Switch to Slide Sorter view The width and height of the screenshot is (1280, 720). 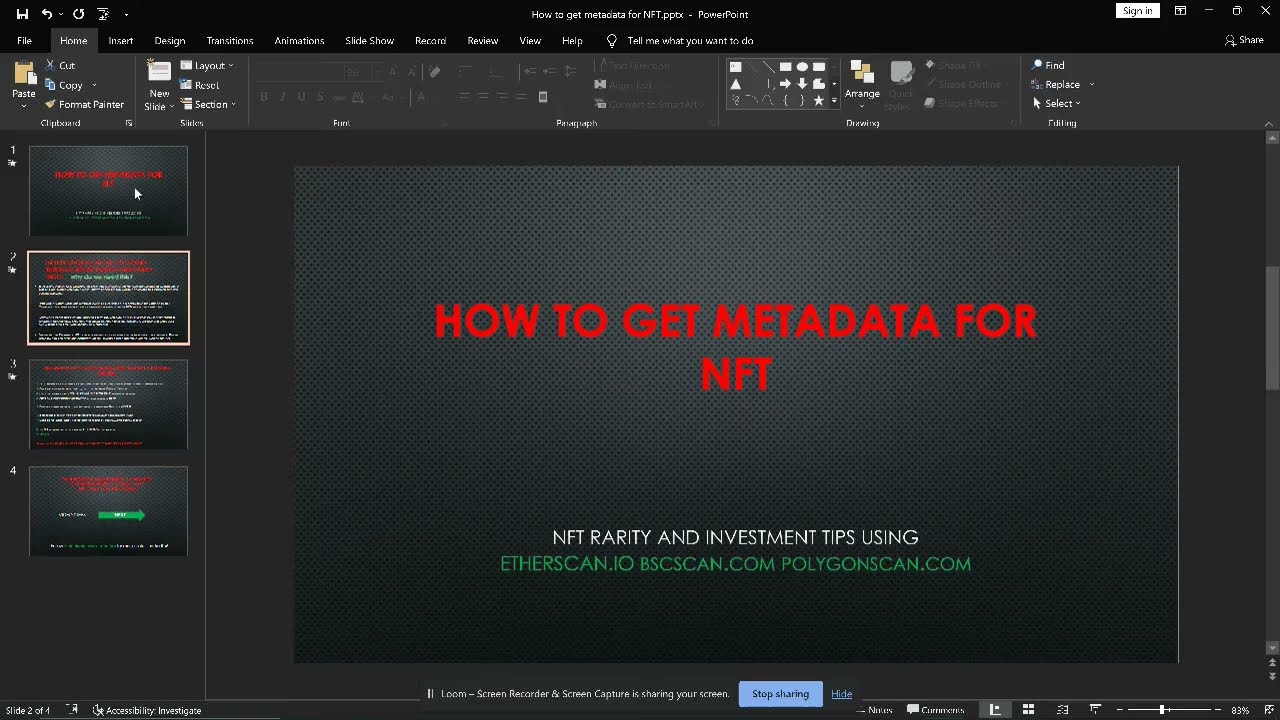1028,710
